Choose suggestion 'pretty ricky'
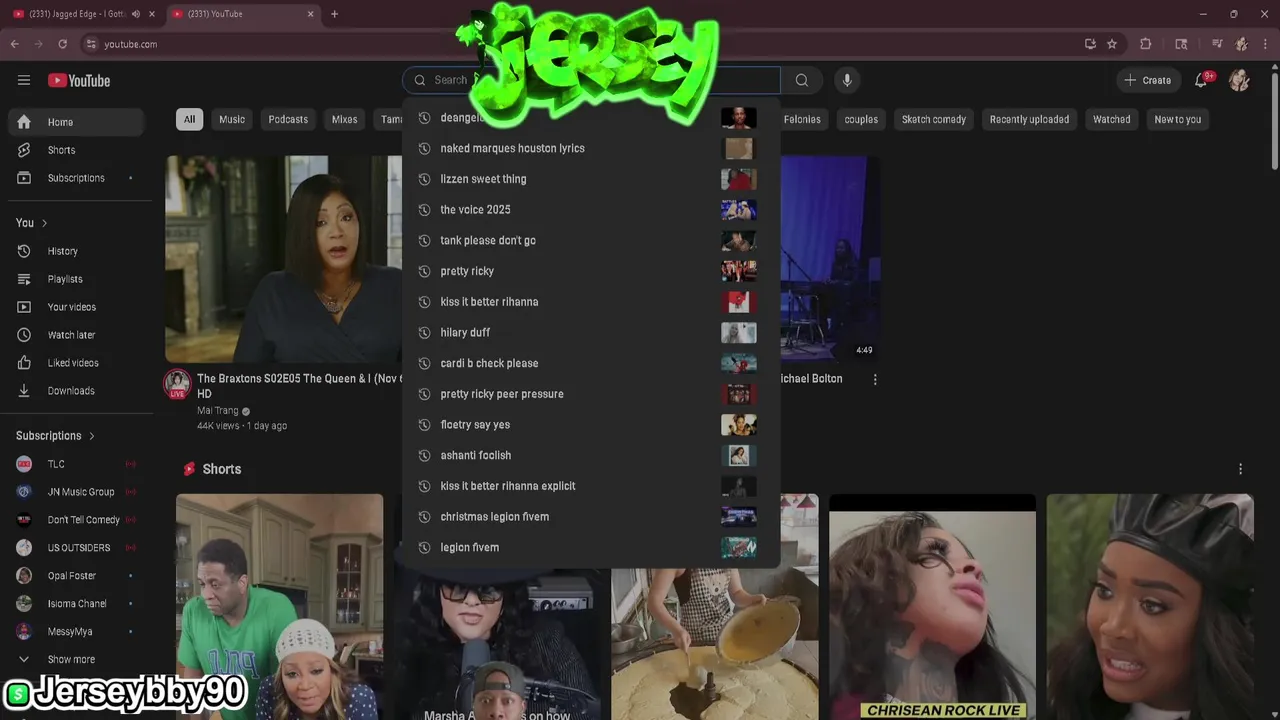This screenshot has width=1280, height=720. pos(591,271)
